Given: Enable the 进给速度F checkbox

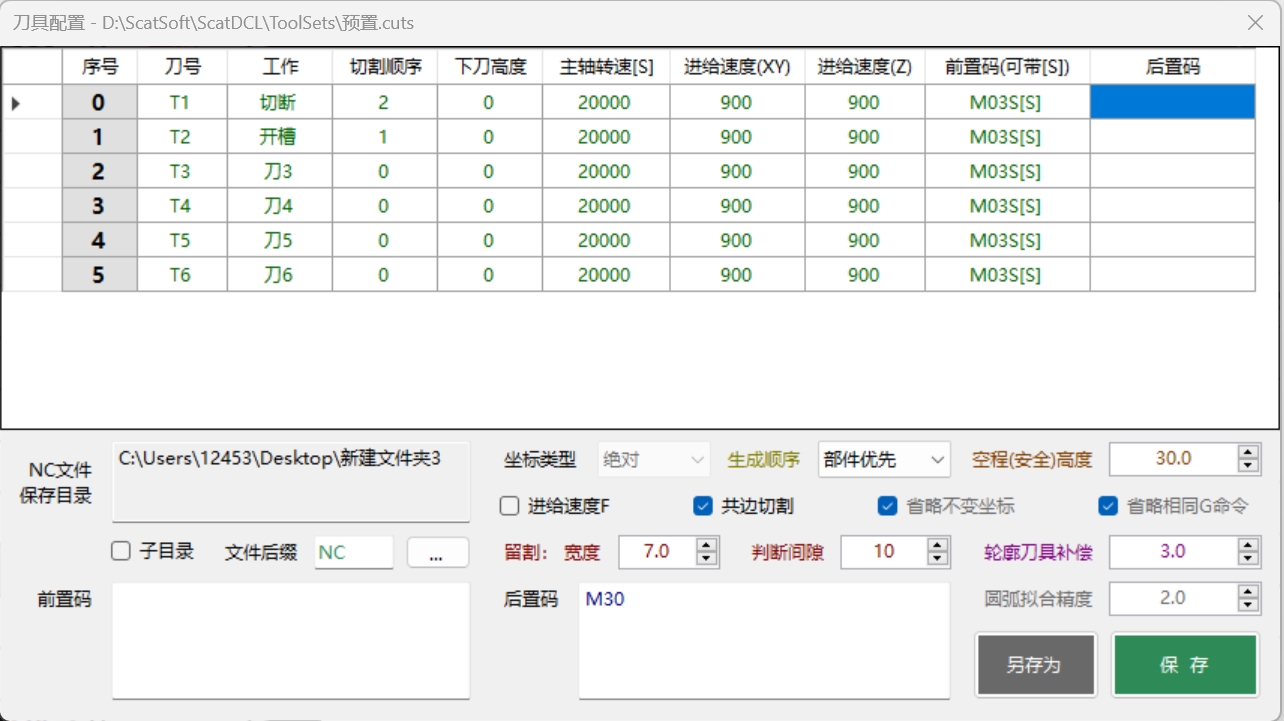Looking at the screenshot, I should coord(509,506).
